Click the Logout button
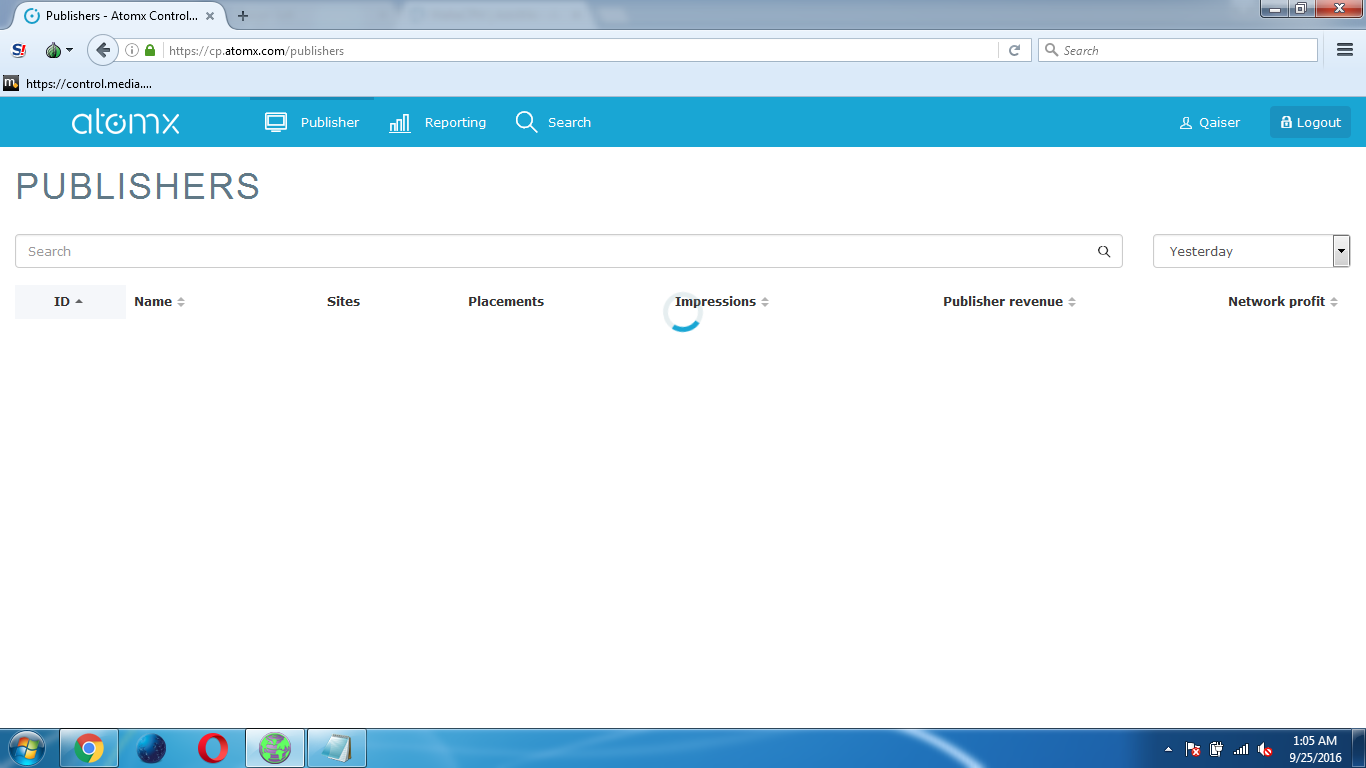Image resolution: width=1366 pixels, height=768 pixels. [x=1310, y=122]
